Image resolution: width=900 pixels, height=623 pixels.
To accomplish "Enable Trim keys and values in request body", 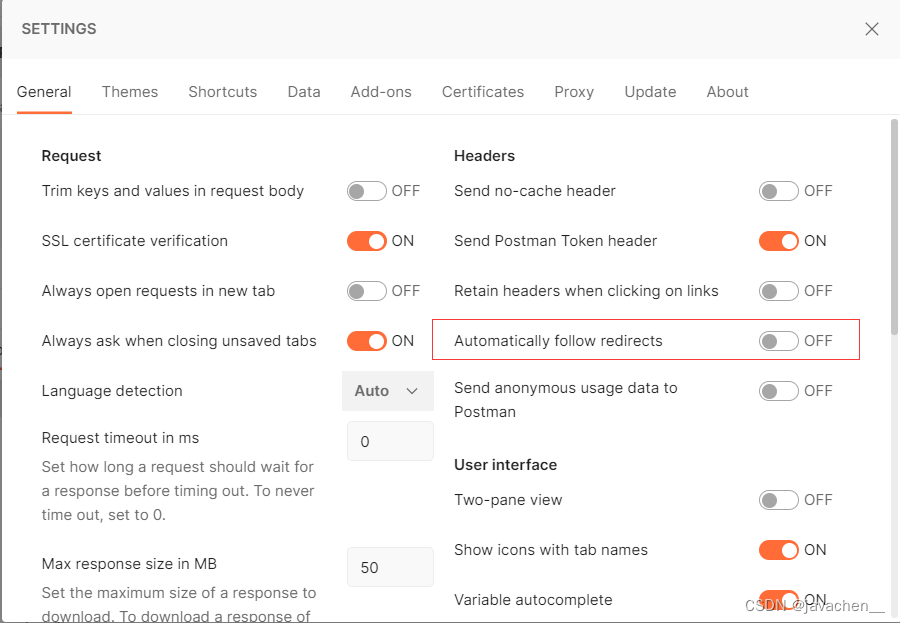I will point(367,191).
